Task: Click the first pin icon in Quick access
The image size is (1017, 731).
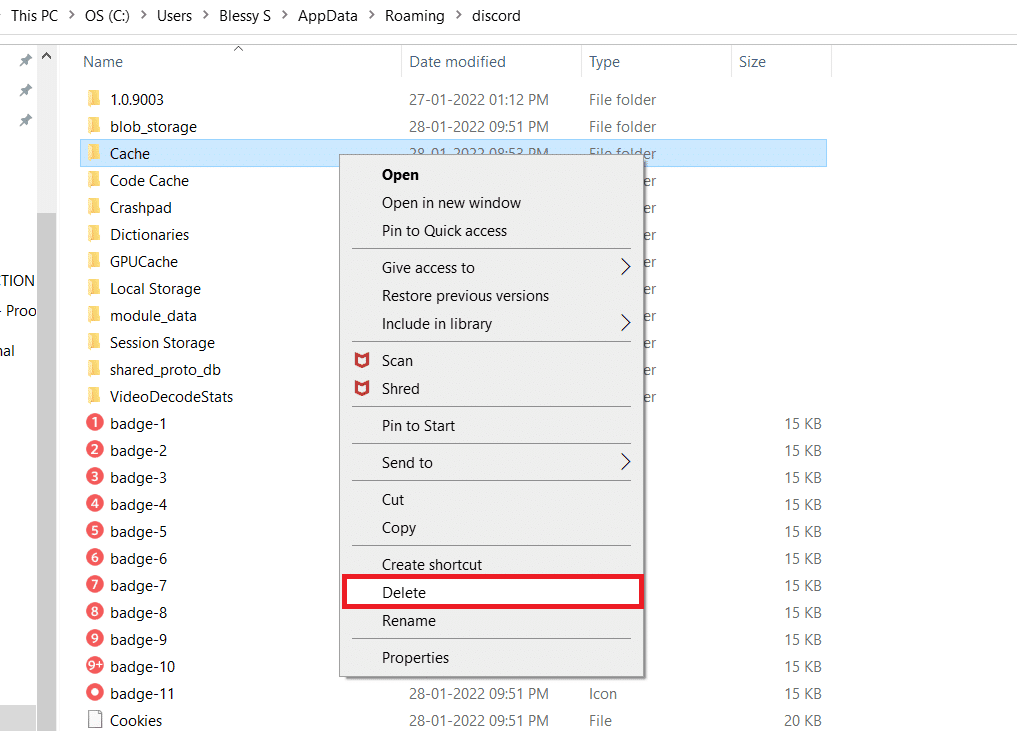Action: coord(26,62)
